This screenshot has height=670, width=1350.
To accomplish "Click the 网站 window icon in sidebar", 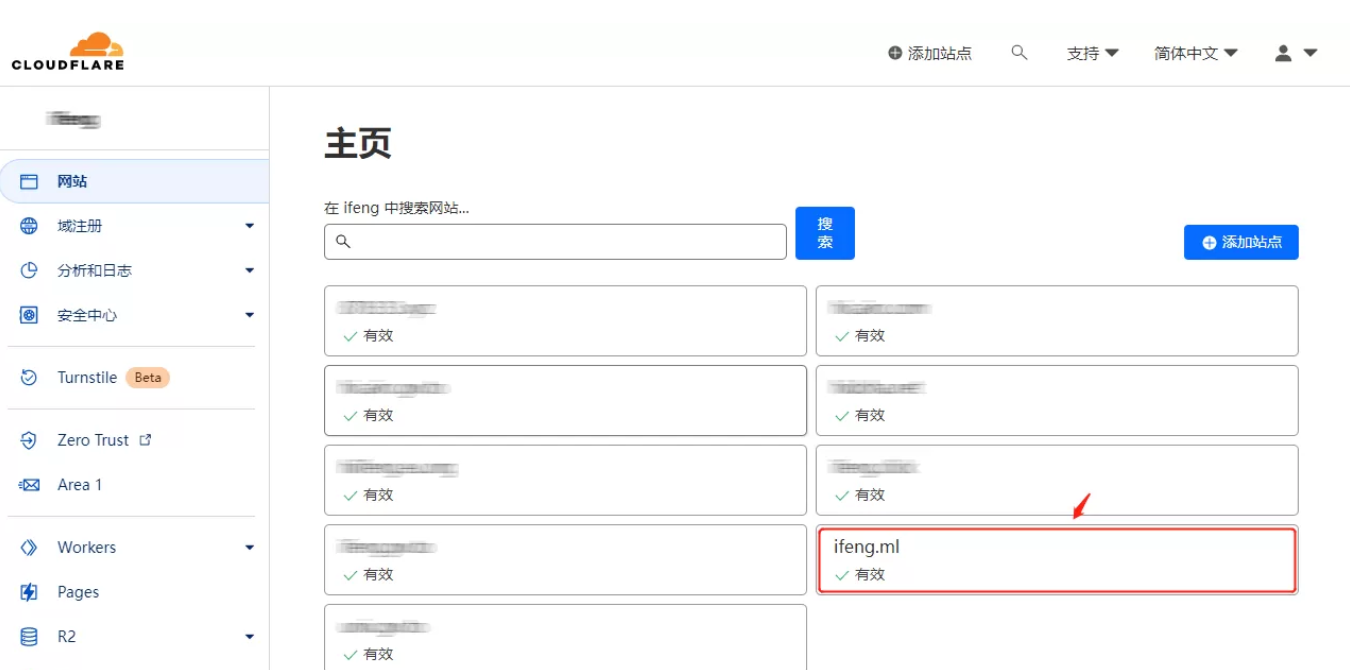I will pyautogui.click(x=29, y=182).
